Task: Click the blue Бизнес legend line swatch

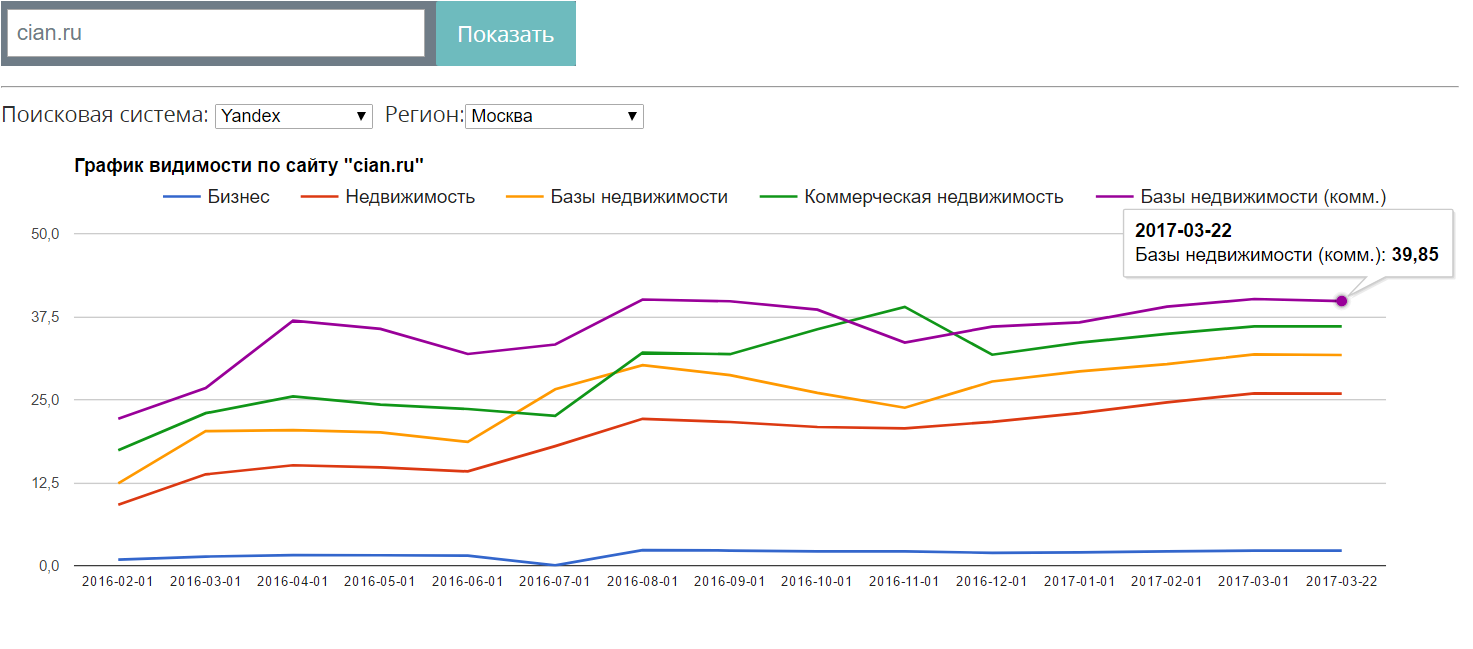Action: click(x=181, y=197)
